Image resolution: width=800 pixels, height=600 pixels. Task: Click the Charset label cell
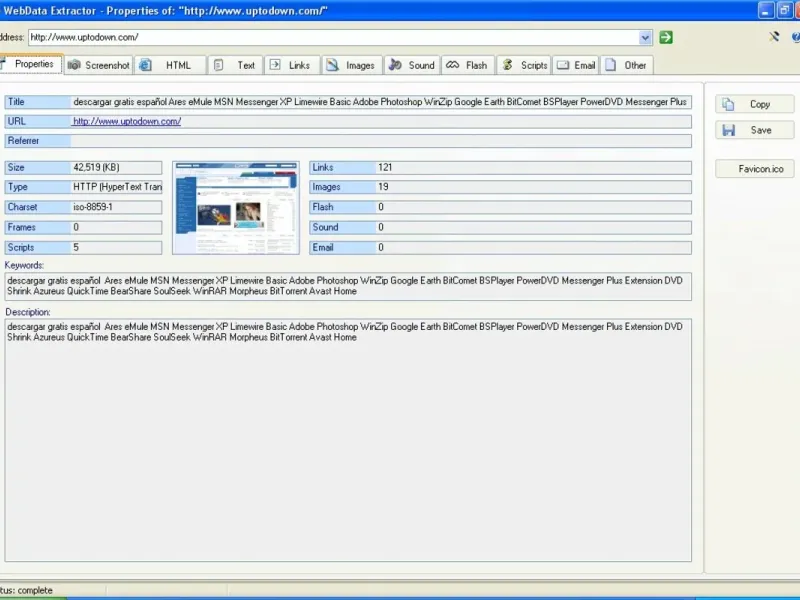tap(38, 207)
